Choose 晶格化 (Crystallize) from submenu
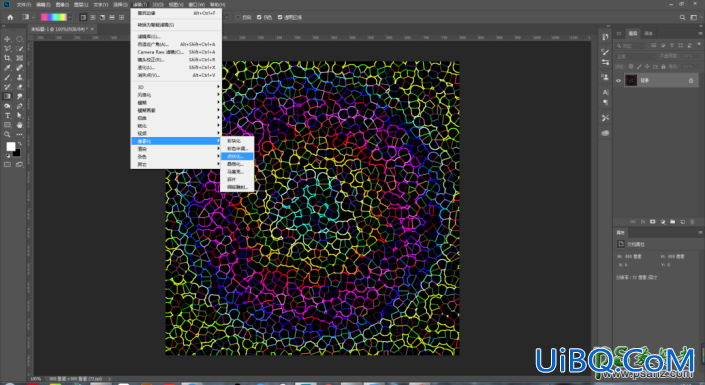Image resolution: width=705 pixels, height=385 pixels. click(237, 164)
